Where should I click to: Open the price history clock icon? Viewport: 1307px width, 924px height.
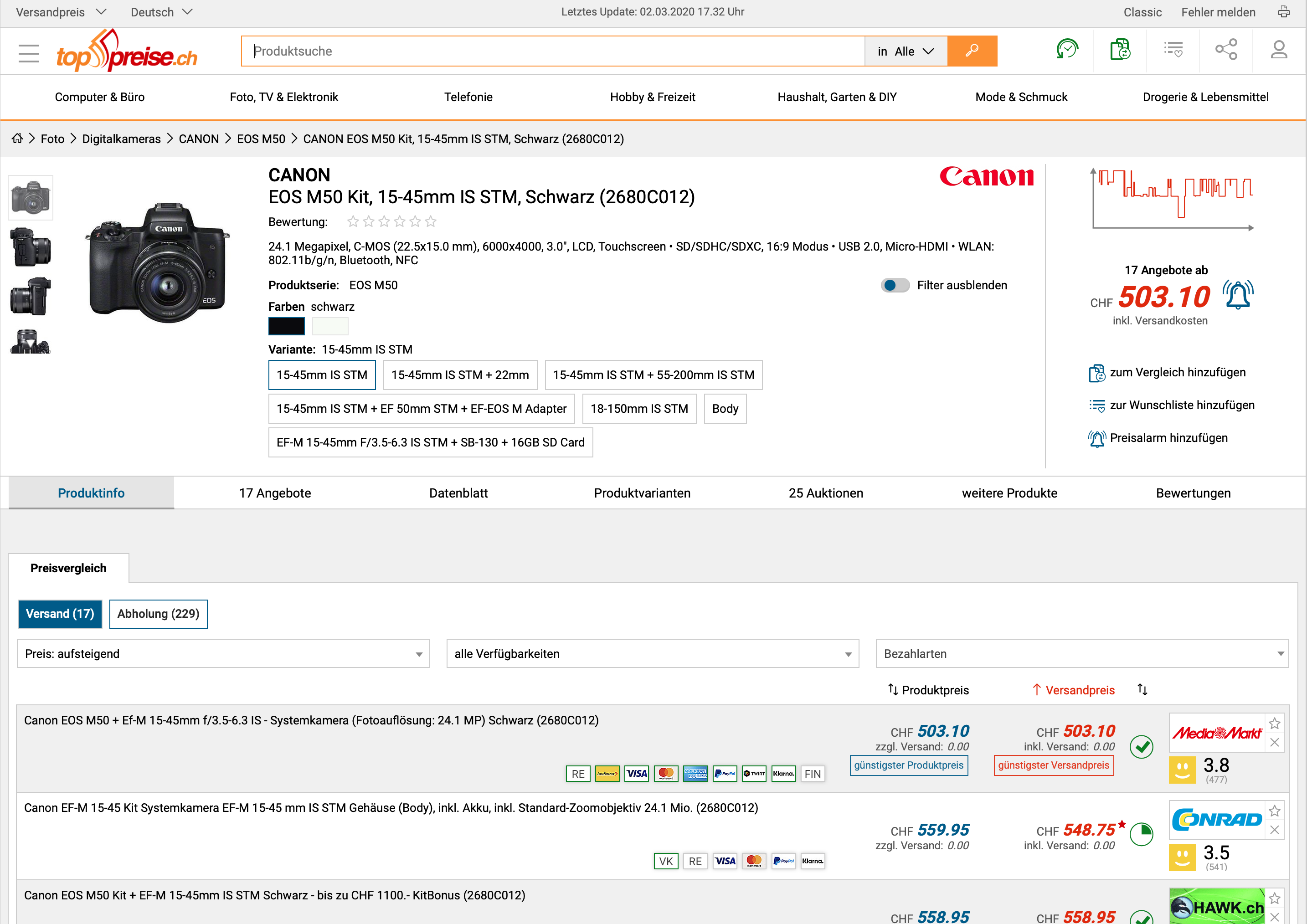tap(1067, 50)
